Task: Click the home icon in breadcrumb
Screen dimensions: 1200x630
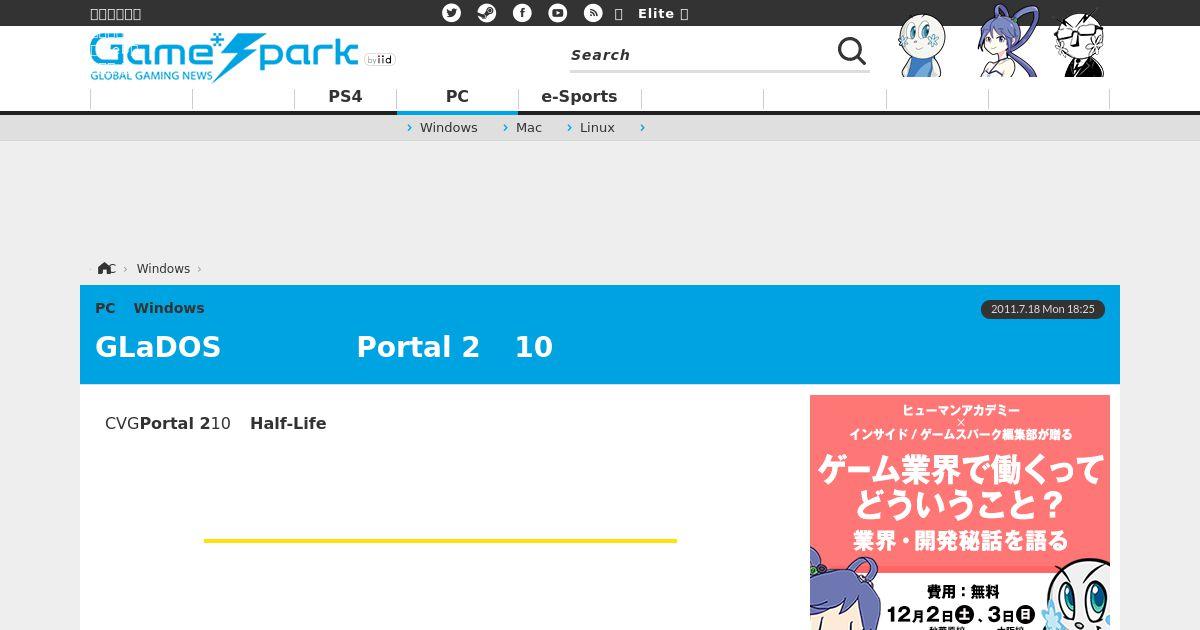Action: (105, 268)
